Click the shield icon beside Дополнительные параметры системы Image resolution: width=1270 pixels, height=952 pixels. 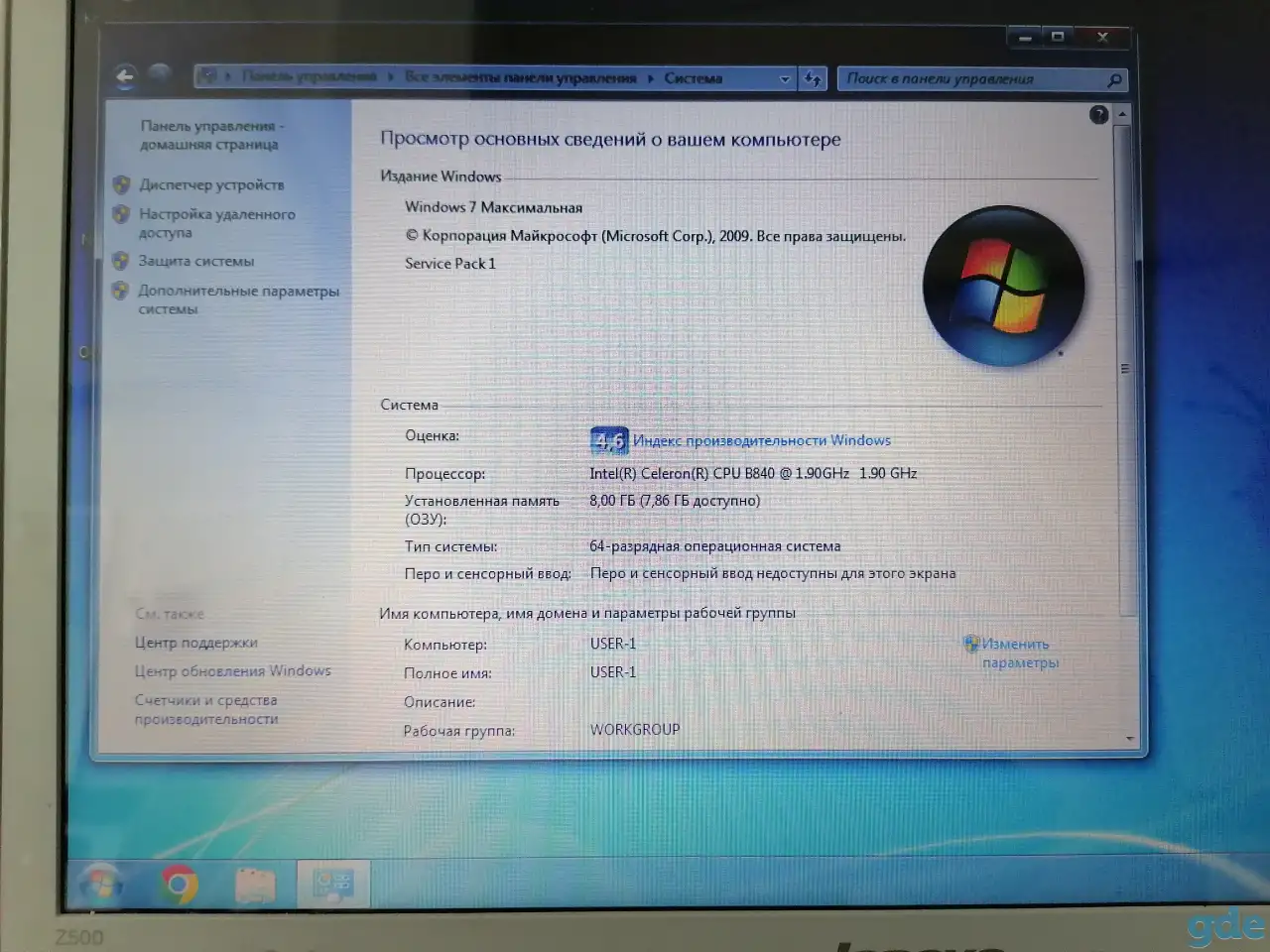[120, 291]
